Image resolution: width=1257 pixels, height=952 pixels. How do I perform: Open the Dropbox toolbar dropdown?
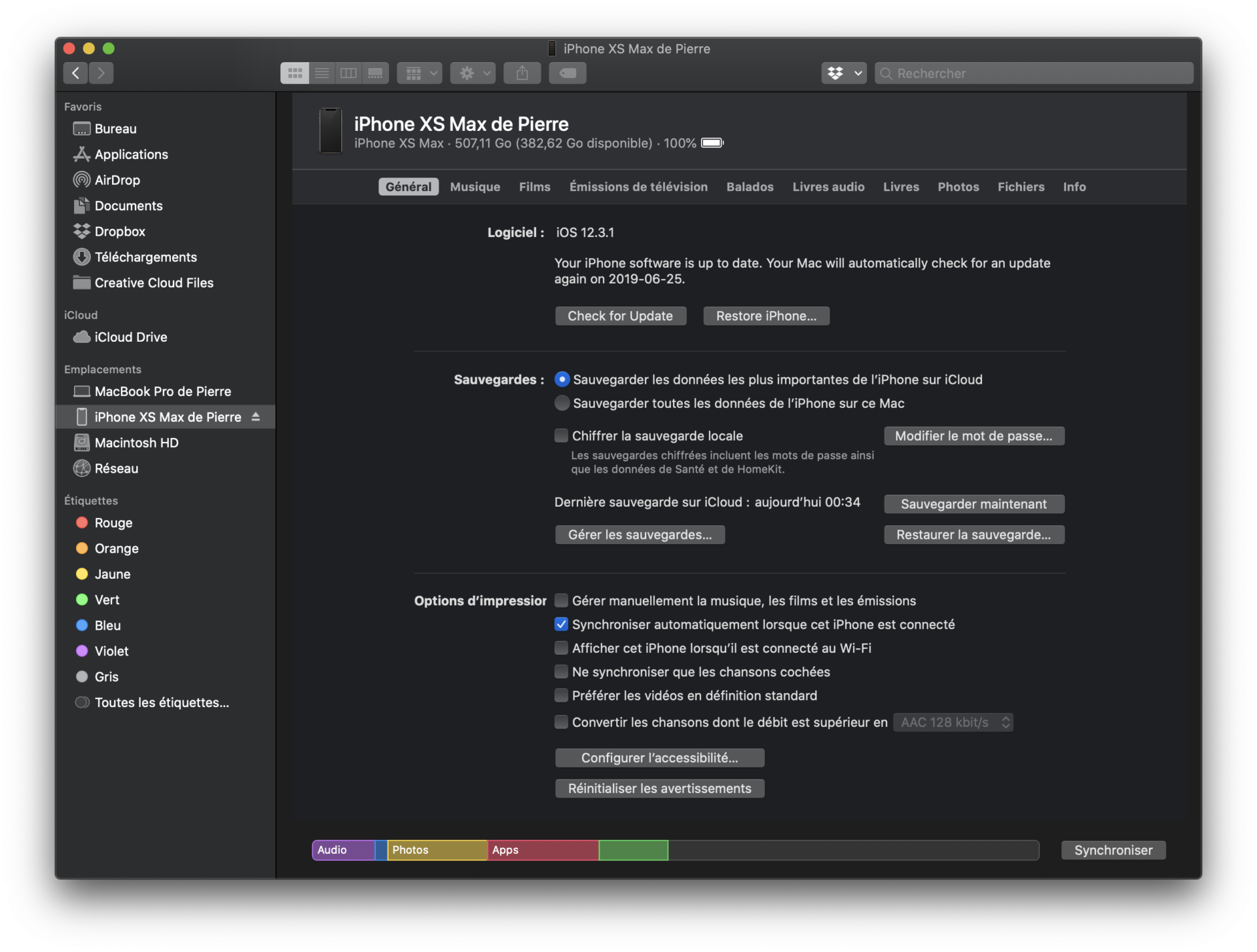coord(844,73)
